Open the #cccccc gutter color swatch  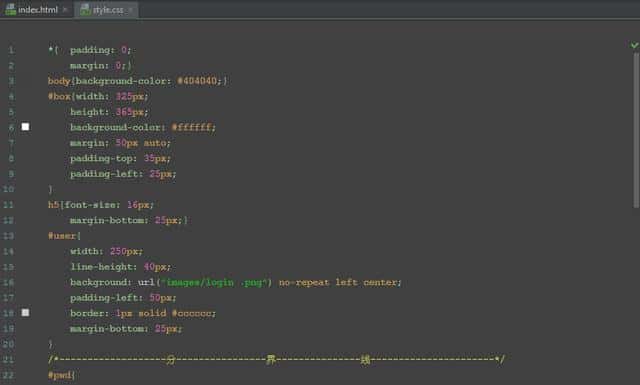[25, 313]
